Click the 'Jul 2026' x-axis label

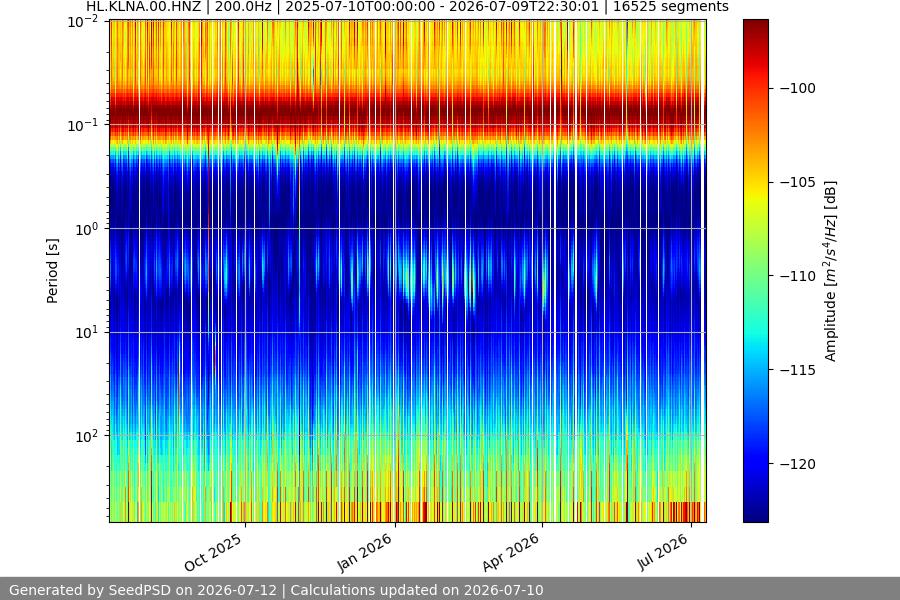[662, 551]
